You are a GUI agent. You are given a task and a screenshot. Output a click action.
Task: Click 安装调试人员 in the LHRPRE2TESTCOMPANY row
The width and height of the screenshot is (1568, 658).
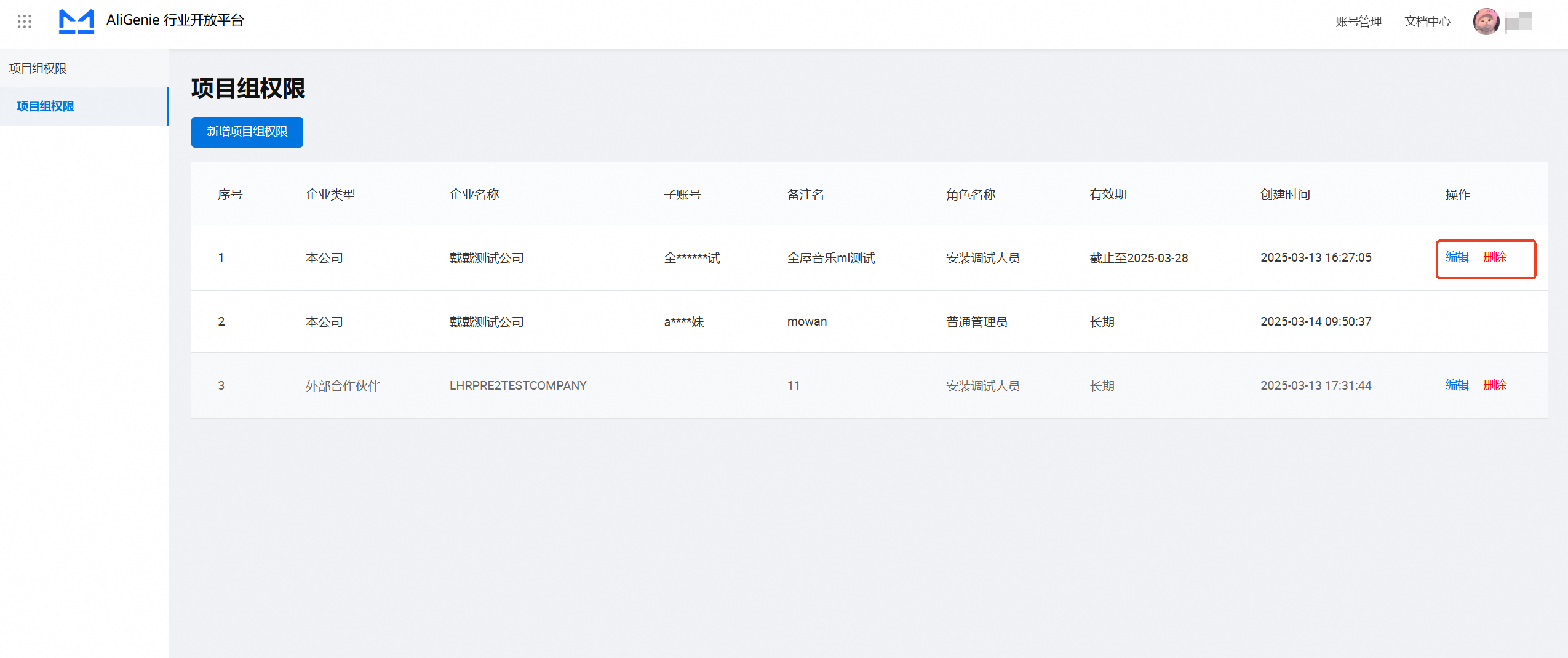[x=983, y=386]
